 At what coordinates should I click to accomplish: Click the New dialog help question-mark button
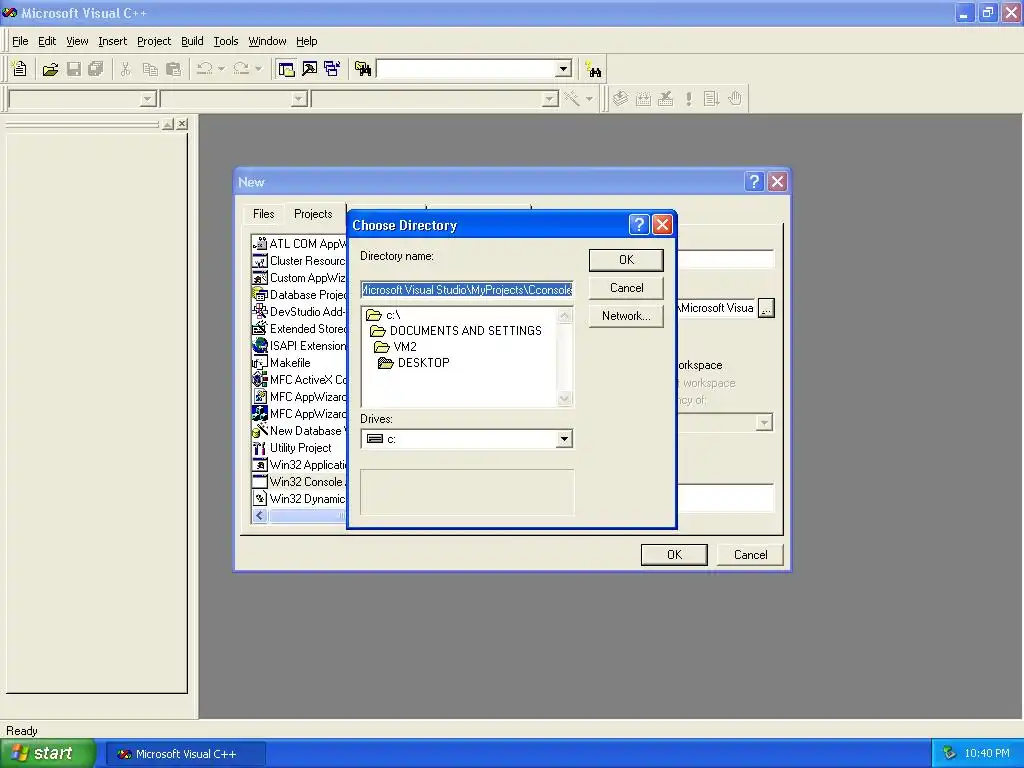(x=754, y=182)
